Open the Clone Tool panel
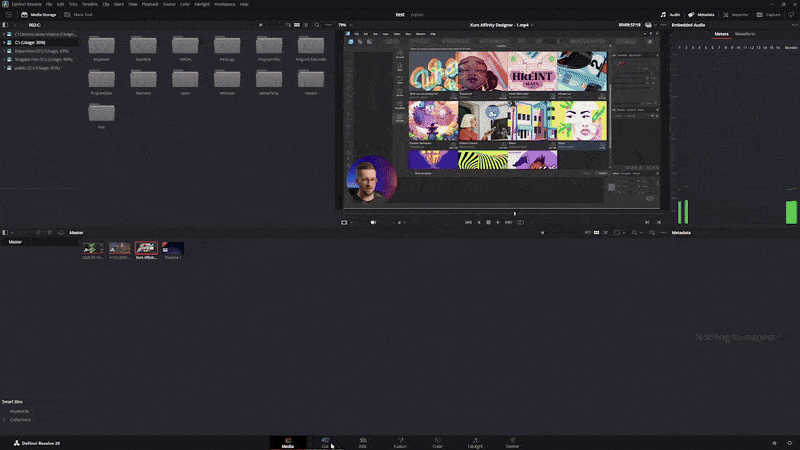 pos(79,15)
